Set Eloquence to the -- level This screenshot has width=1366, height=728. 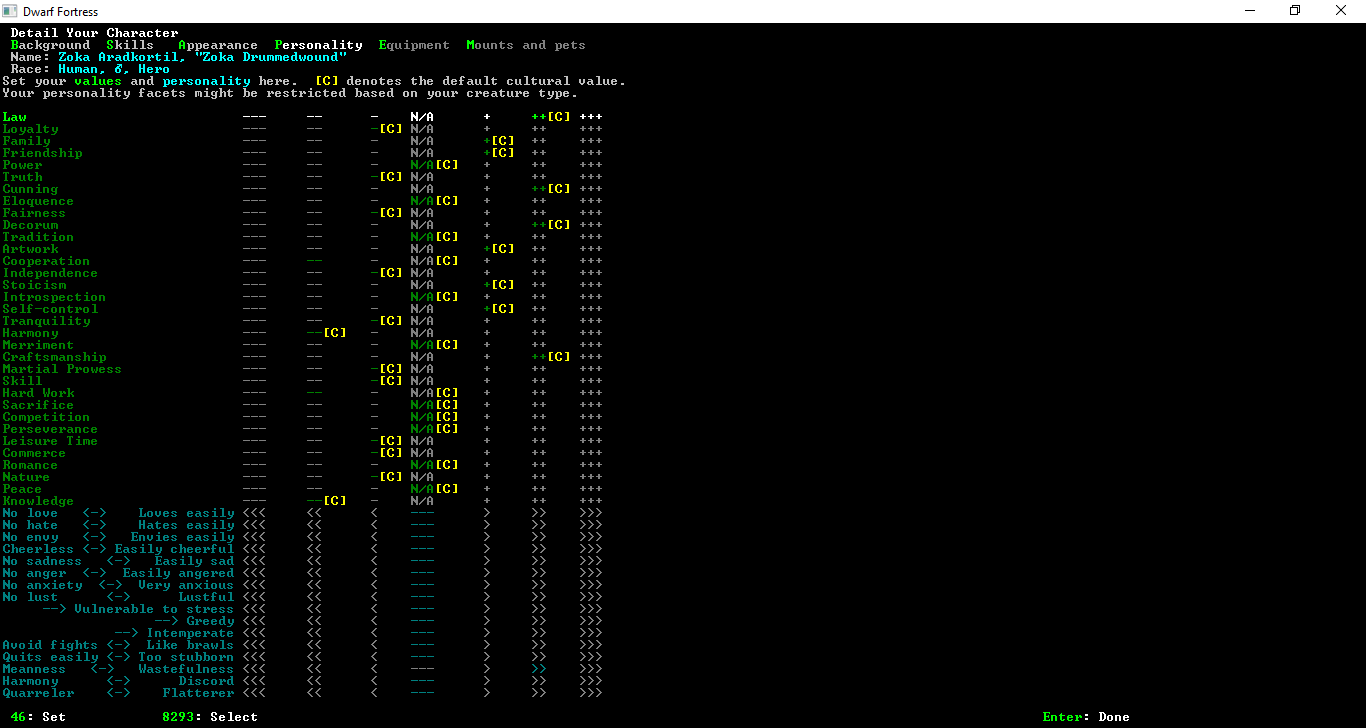314,201
